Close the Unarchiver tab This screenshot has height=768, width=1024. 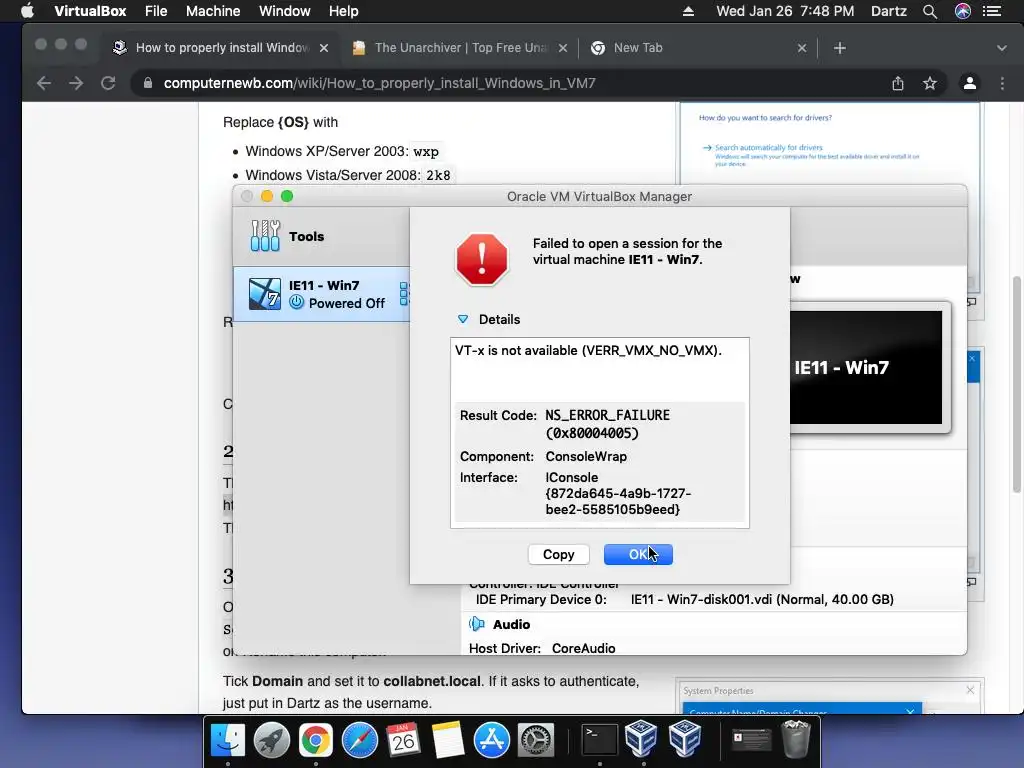[563, 48]
